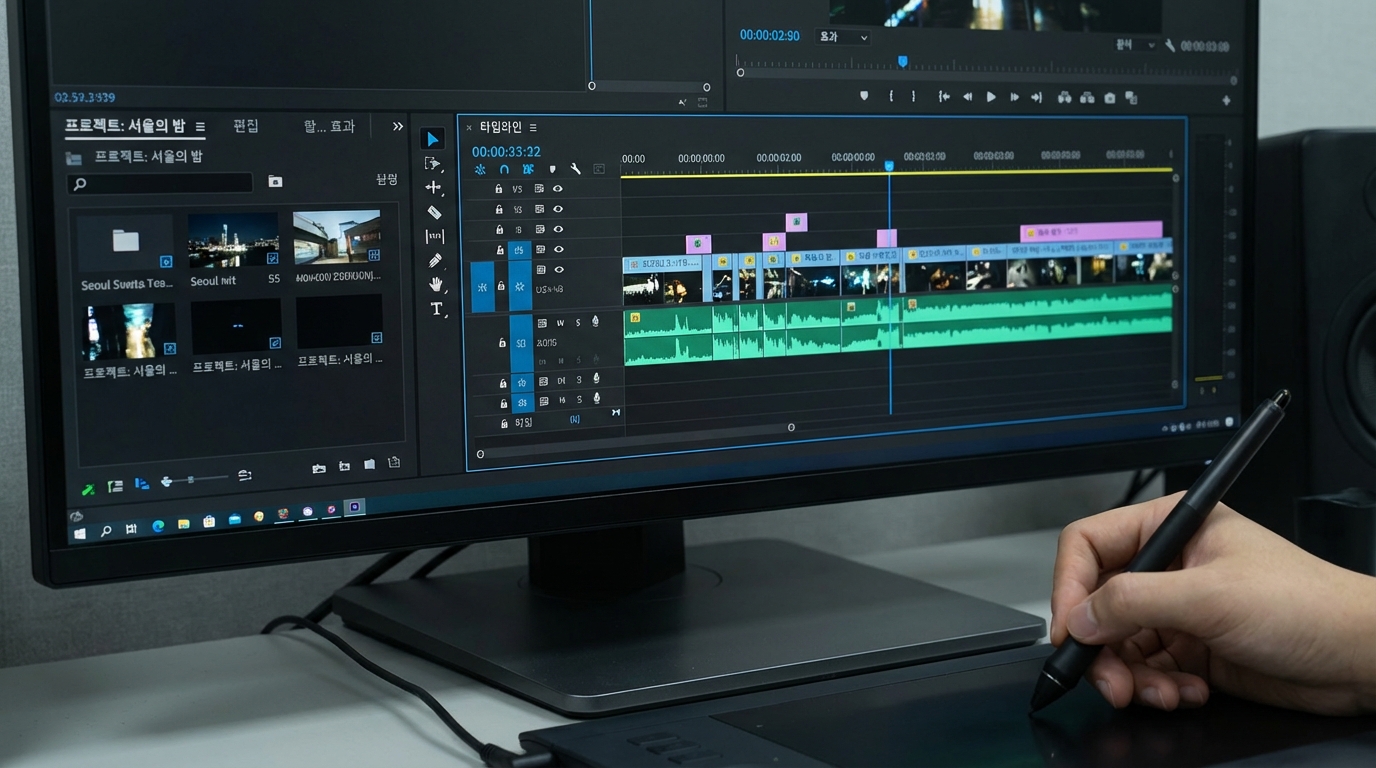Open the monitor button editor plus icon
This screenshot has width=1376, height=768.
tap(1226, 100)
